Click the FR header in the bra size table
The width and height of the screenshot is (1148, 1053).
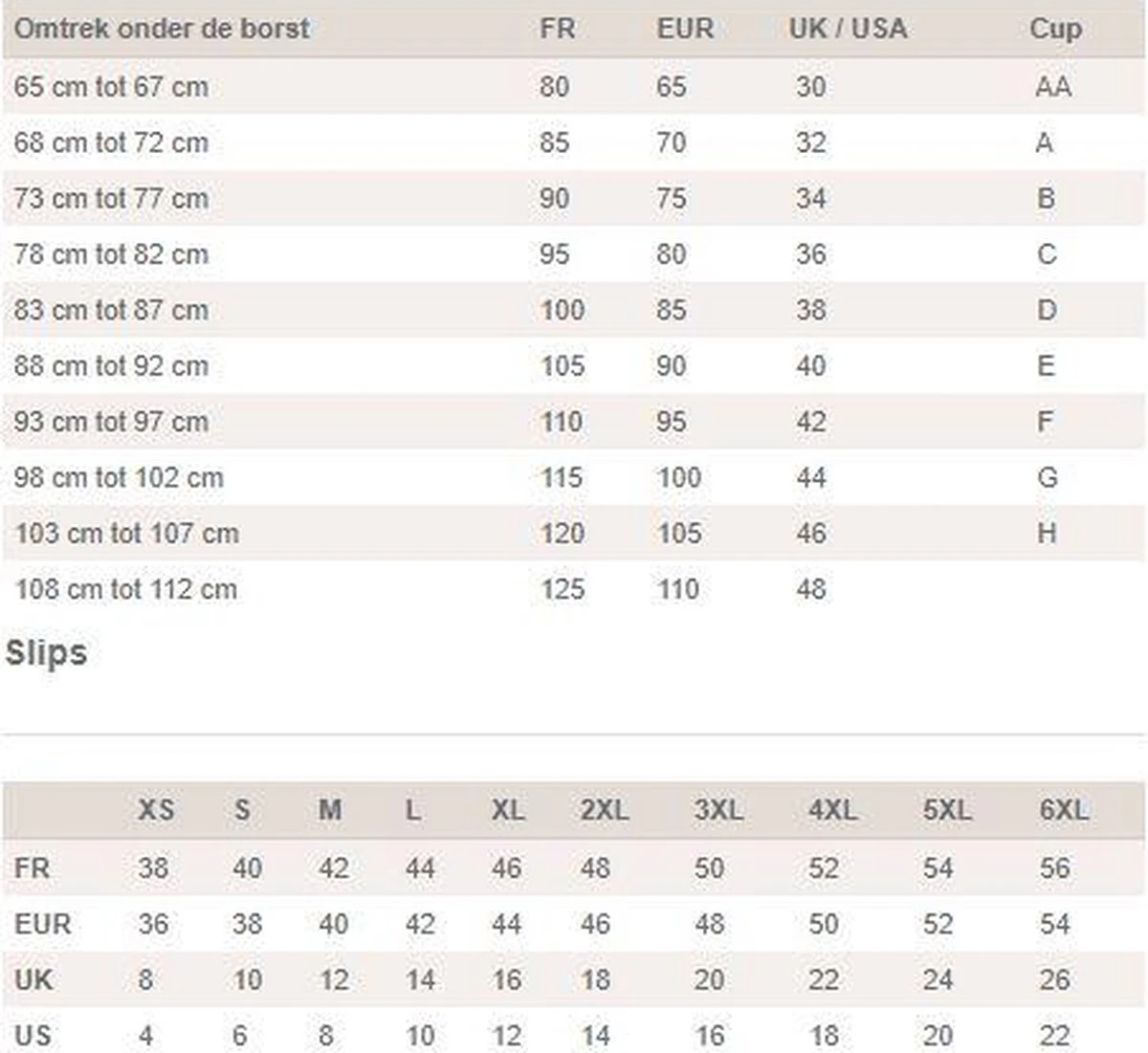[x=557, y=29]
